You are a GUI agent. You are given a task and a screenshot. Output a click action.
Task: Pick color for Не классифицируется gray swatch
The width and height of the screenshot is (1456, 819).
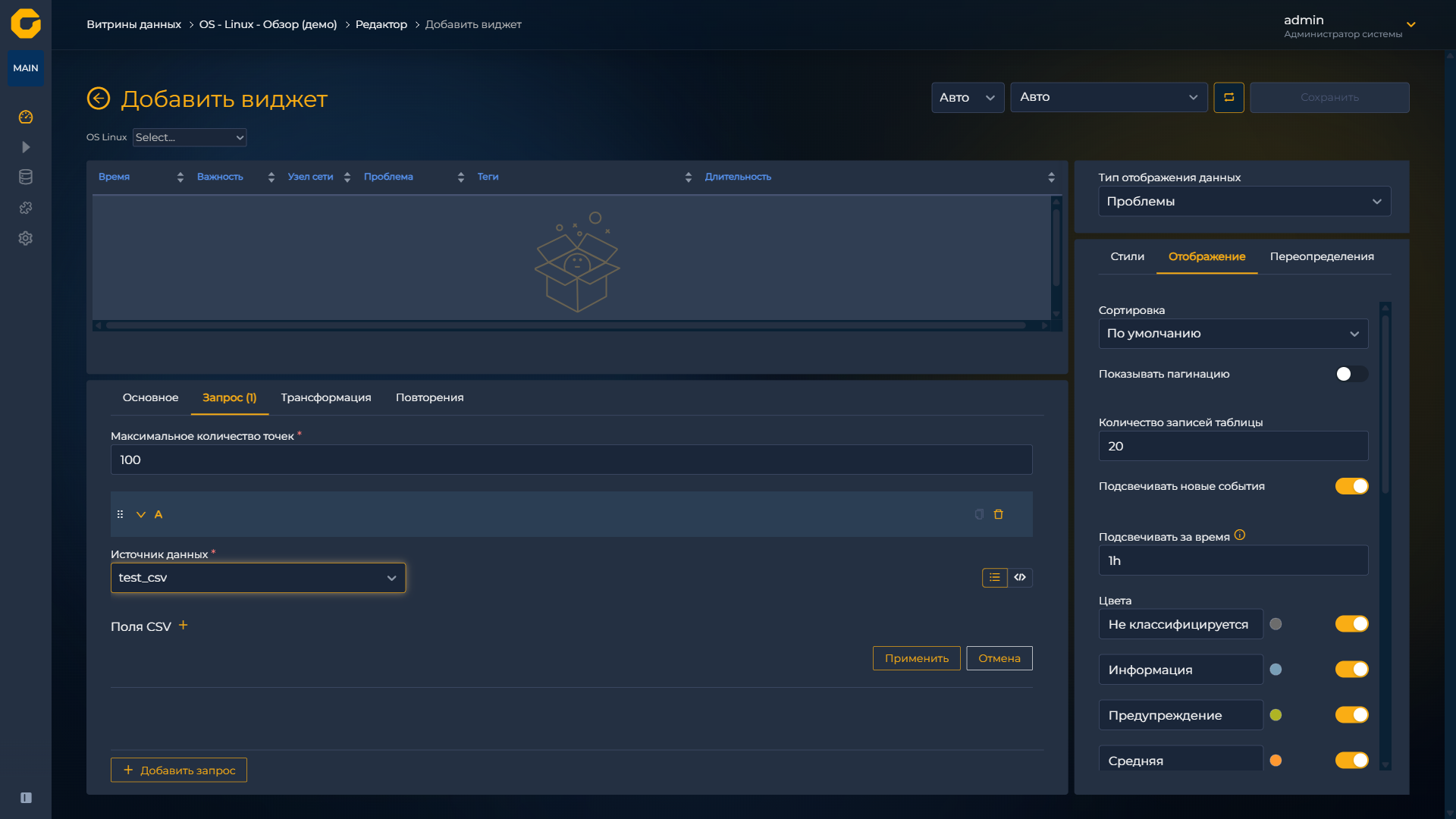(1276, 624)
